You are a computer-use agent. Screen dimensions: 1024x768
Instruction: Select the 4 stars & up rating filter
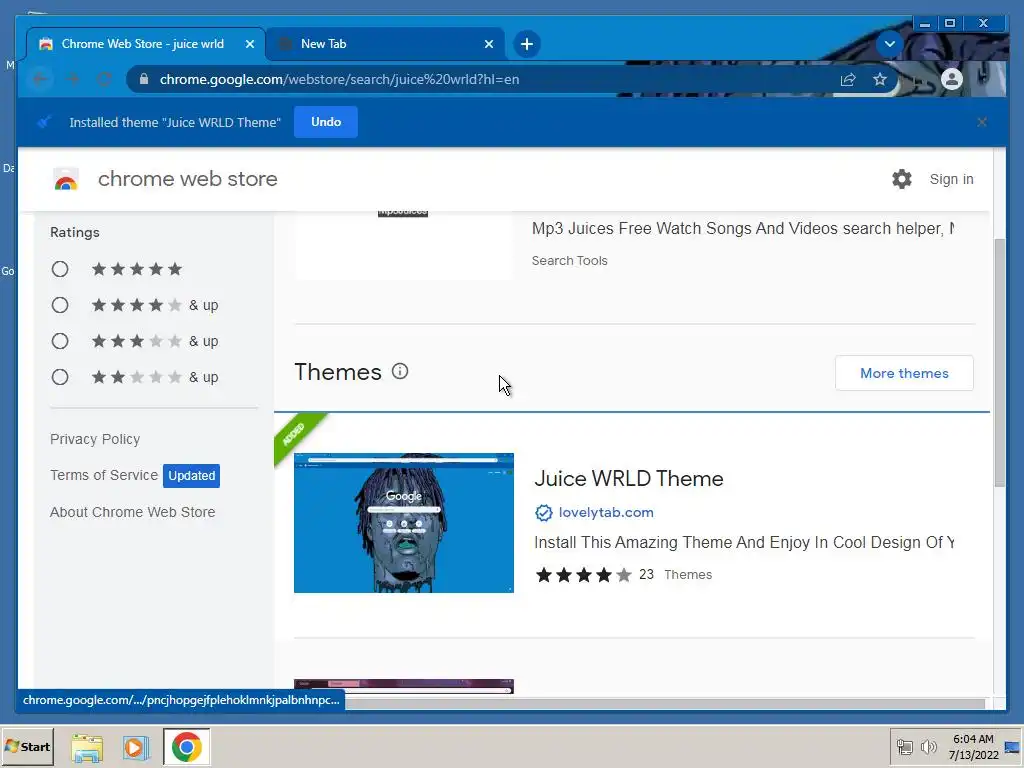(60, 305)
